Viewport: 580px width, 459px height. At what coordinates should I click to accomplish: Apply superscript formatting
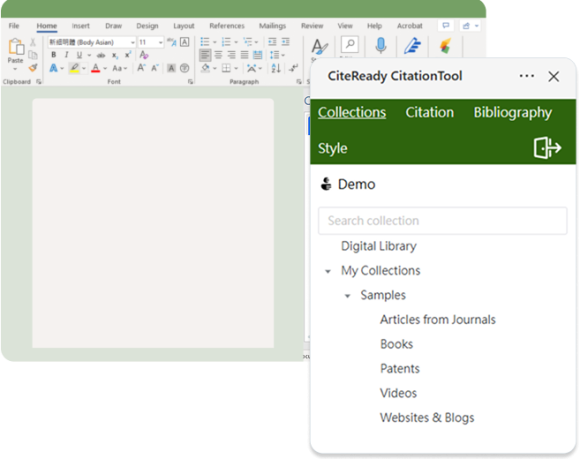(128, 55)
